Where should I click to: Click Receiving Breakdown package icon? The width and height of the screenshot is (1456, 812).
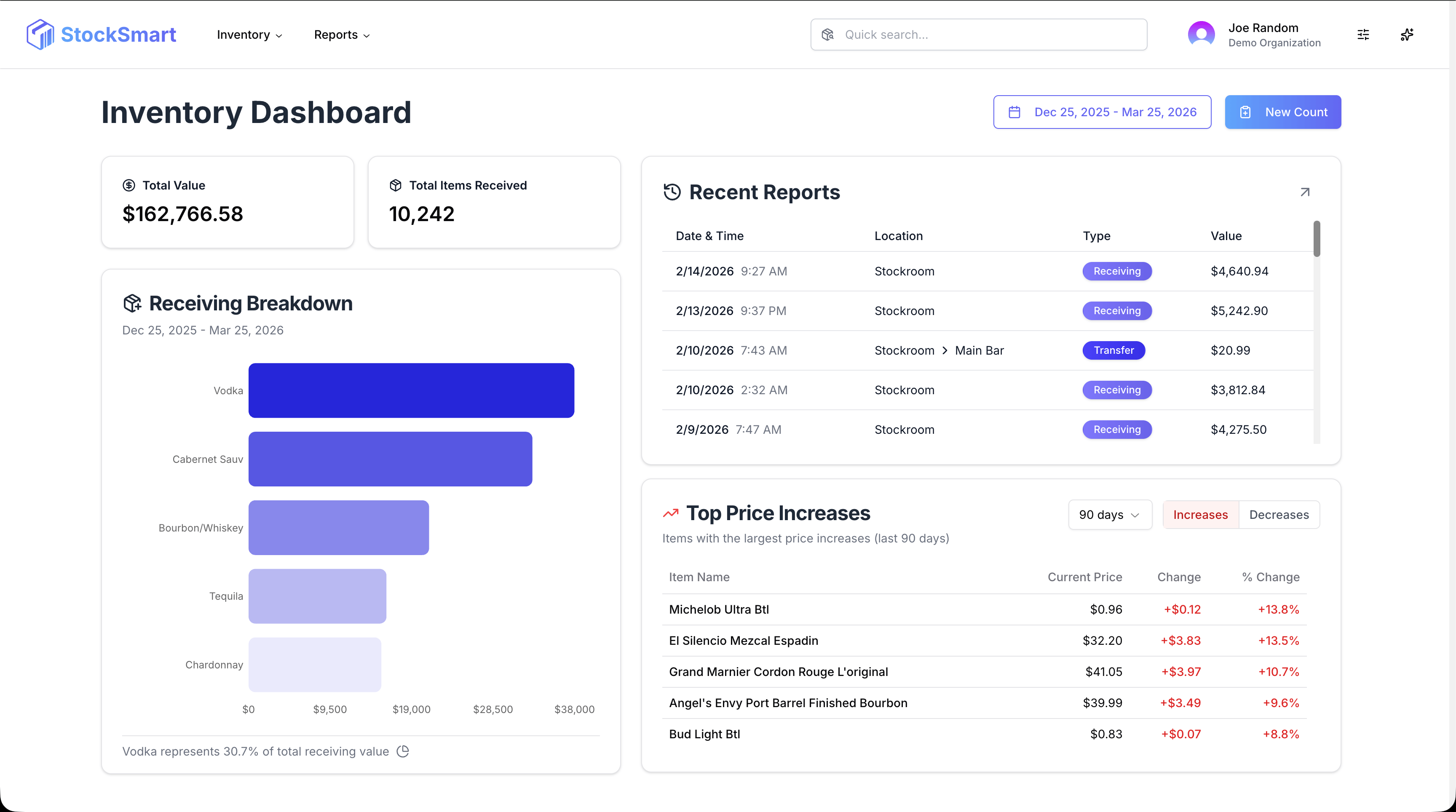coord(132,303)
